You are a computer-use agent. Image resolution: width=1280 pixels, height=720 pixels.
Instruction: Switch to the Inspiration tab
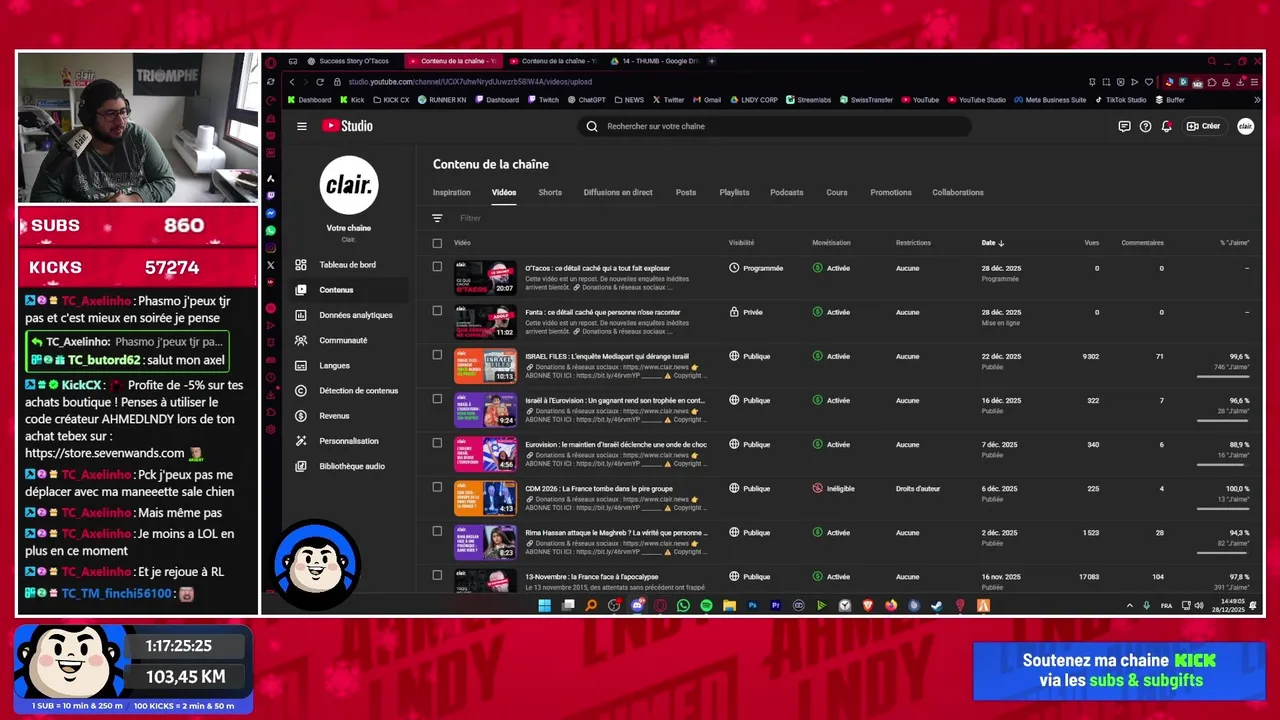(x=452, y=192)
